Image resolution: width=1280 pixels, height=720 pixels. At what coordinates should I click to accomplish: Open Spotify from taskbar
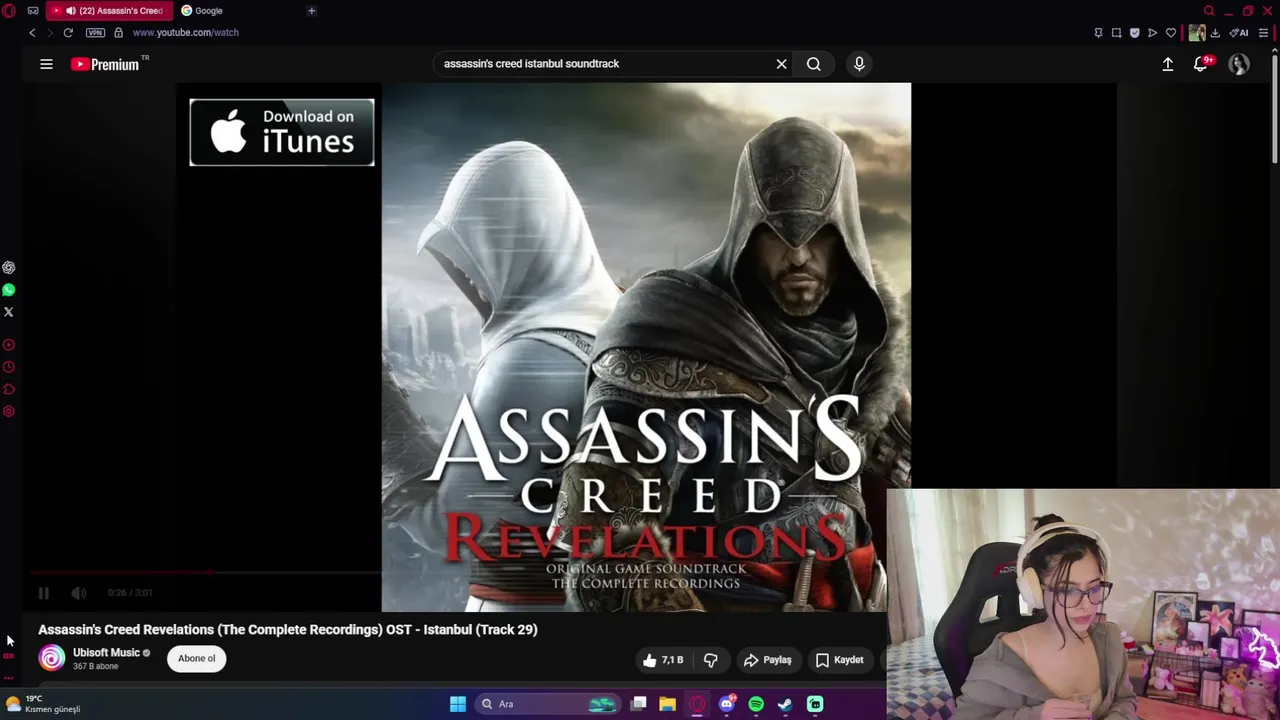[x=756, y=704]
